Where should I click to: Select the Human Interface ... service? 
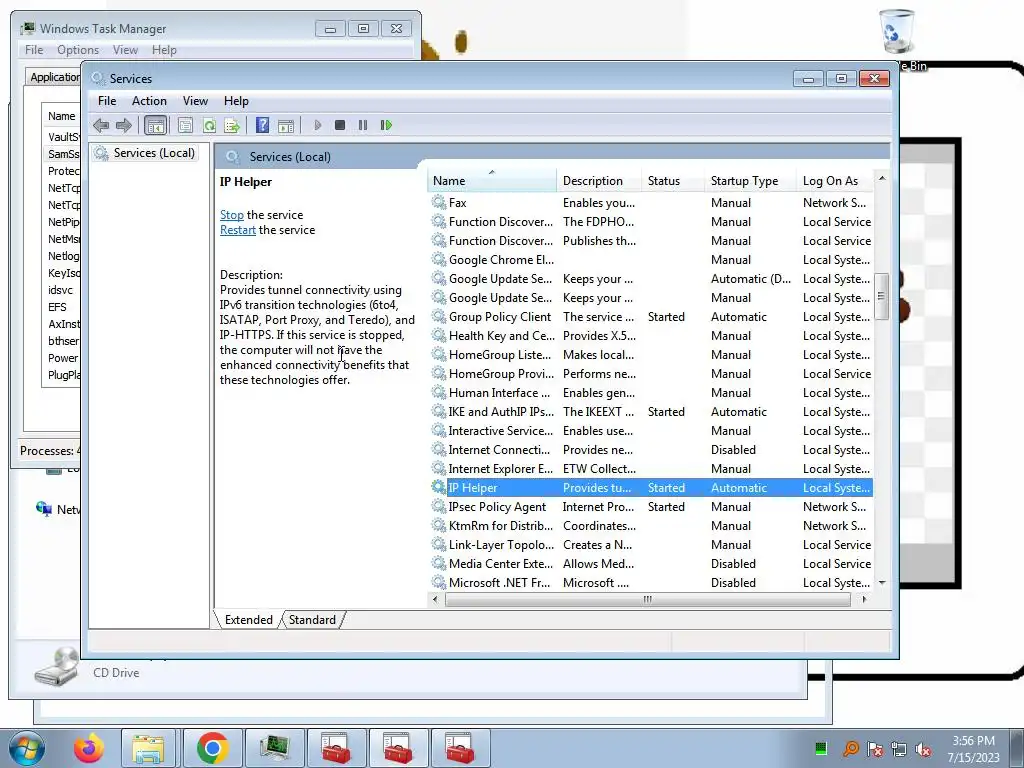tap(651, 392)
